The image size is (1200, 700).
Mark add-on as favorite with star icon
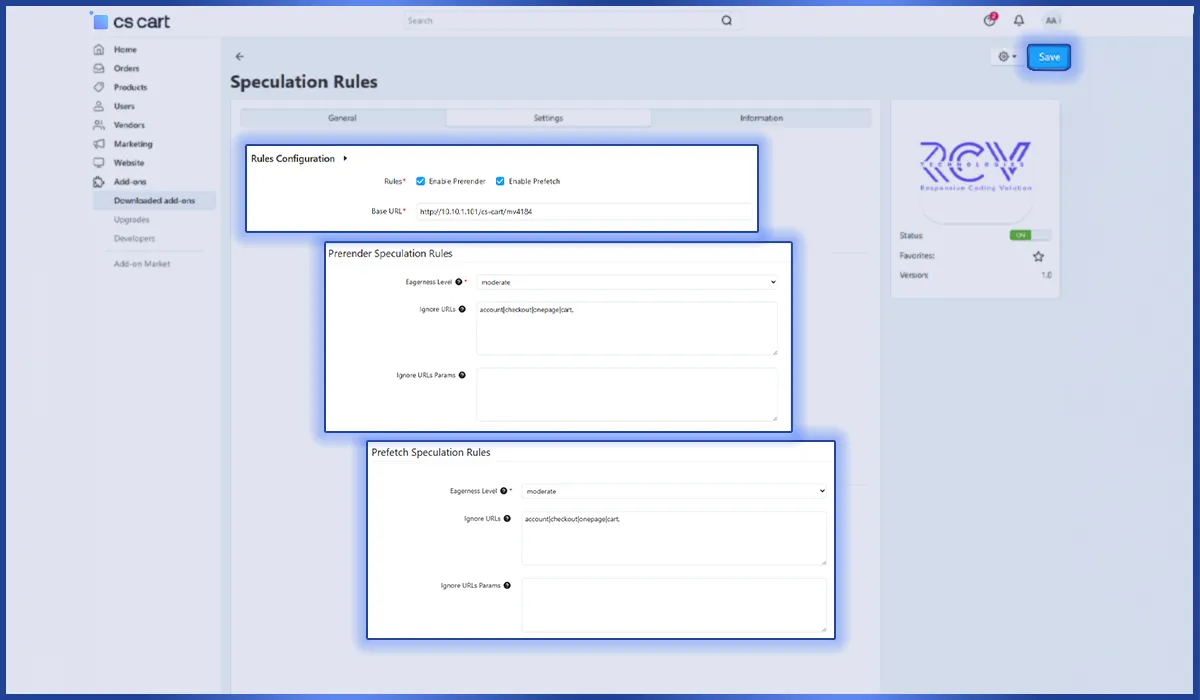click(x=1038, y=256)
